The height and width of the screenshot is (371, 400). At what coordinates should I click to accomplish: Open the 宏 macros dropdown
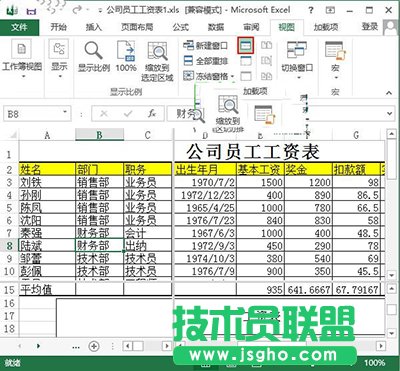335,60
